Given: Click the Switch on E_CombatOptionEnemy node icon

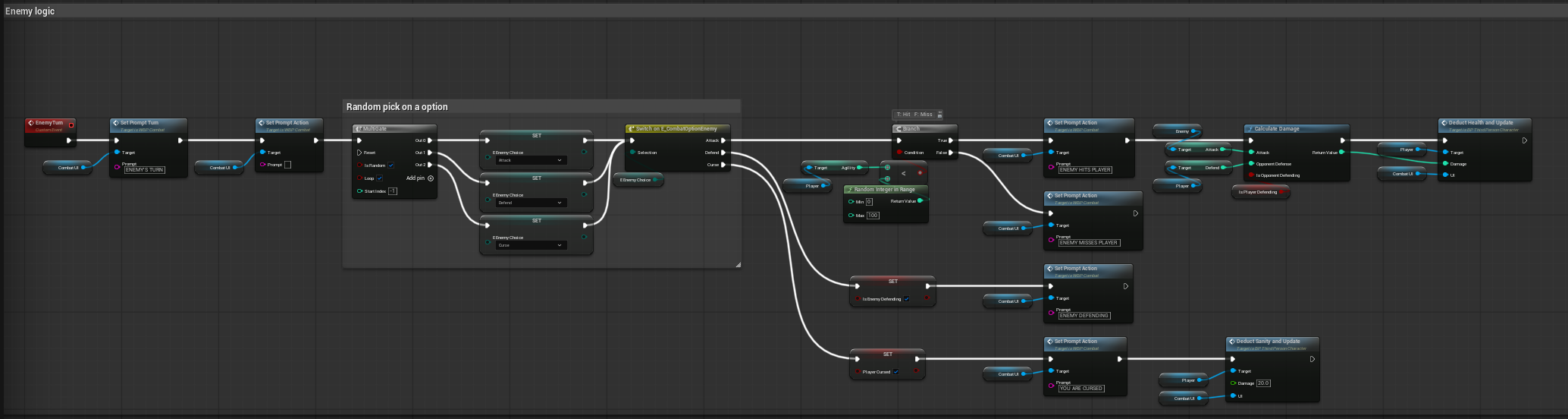Looking at the screenshot, I should pyautogui.click(x=632, y=129).
